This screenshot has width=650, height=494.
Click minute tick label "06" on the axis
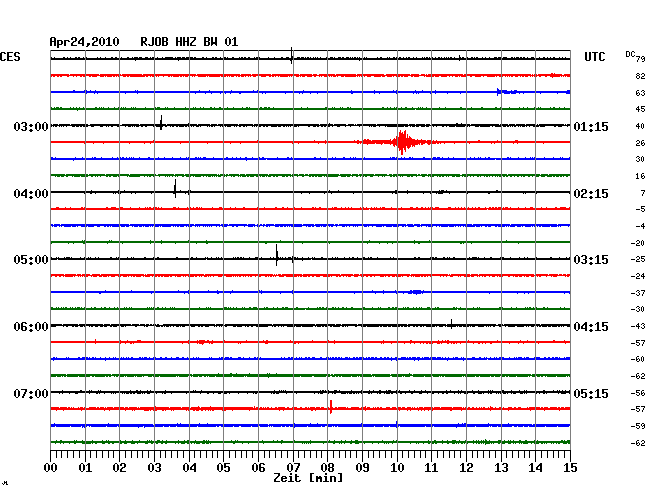258,468
